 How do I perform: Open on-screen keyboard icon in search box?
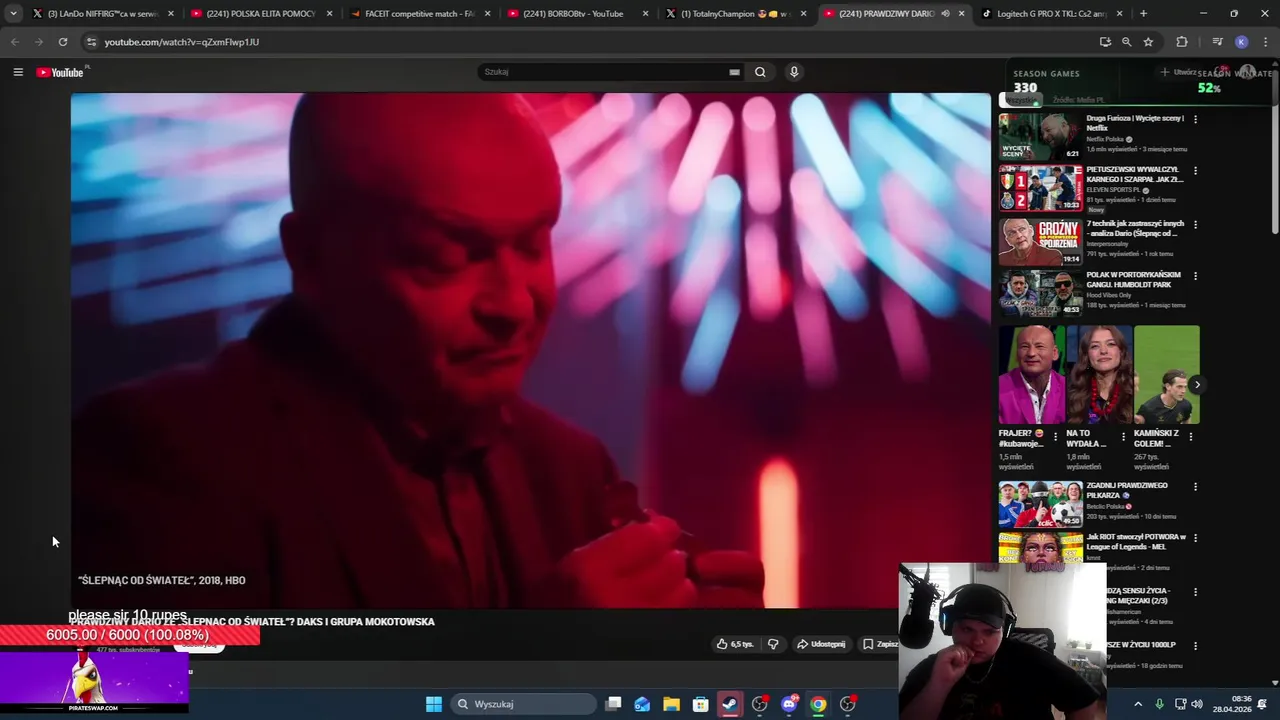pos(734,72)
